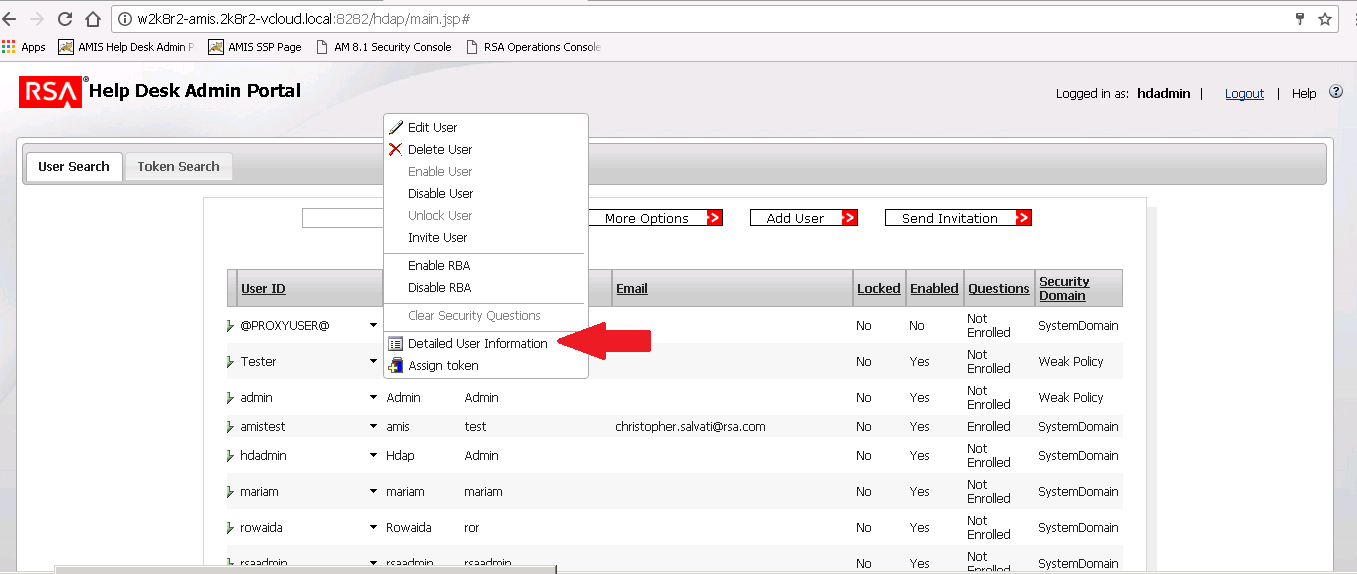The image size is (1357, 574).
Task: Click the horizontal scrollbar at page bottom
Action: [305, 569]
